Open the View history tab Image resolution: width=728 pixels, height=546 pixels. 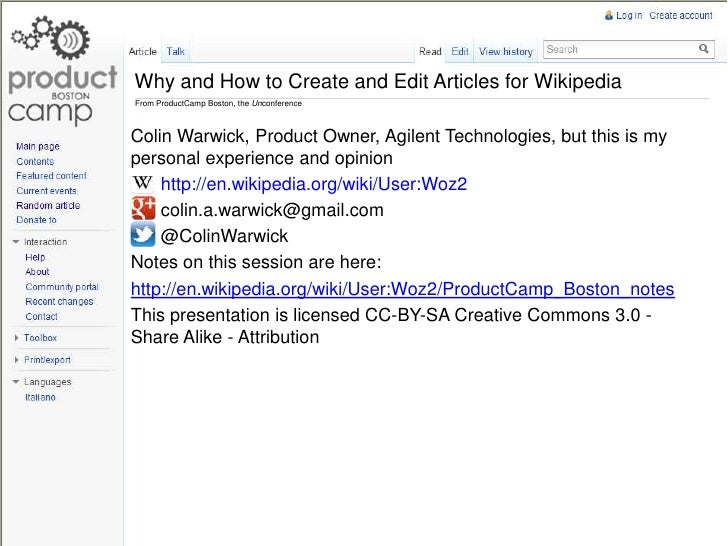pos(506,52)
